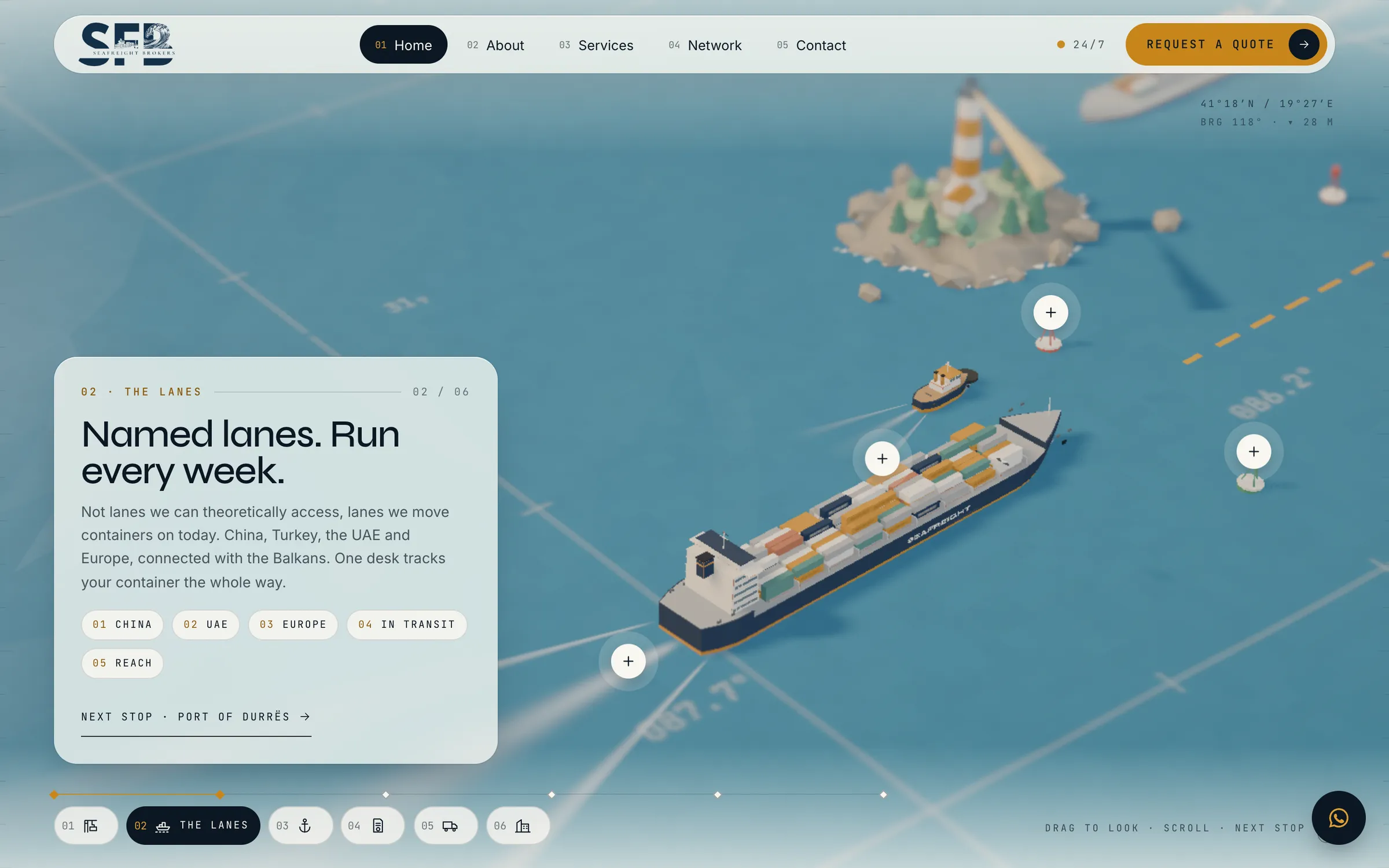Click the 'Named lanes. Run every week.' heading
The width and height of the screenshot is (1389, 868).
tap(240, 453)
